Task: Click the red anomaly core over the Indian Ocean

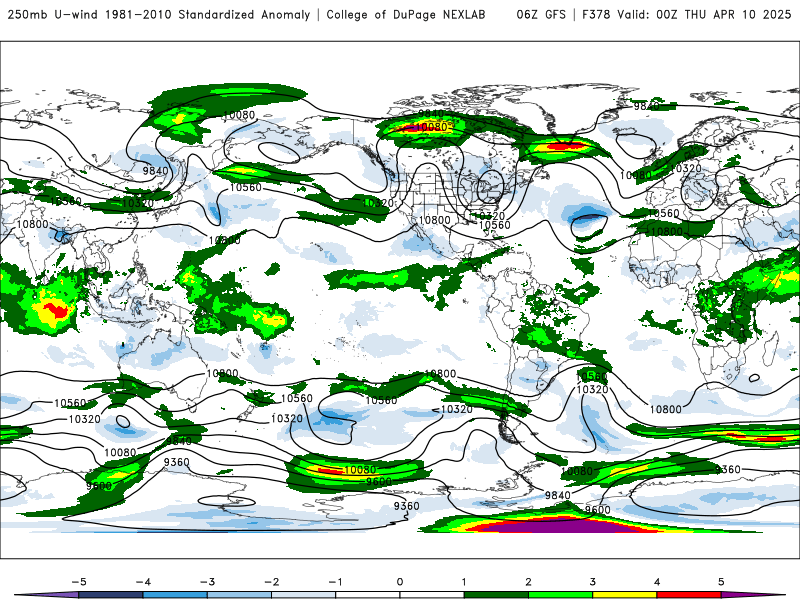Action: 56,310
